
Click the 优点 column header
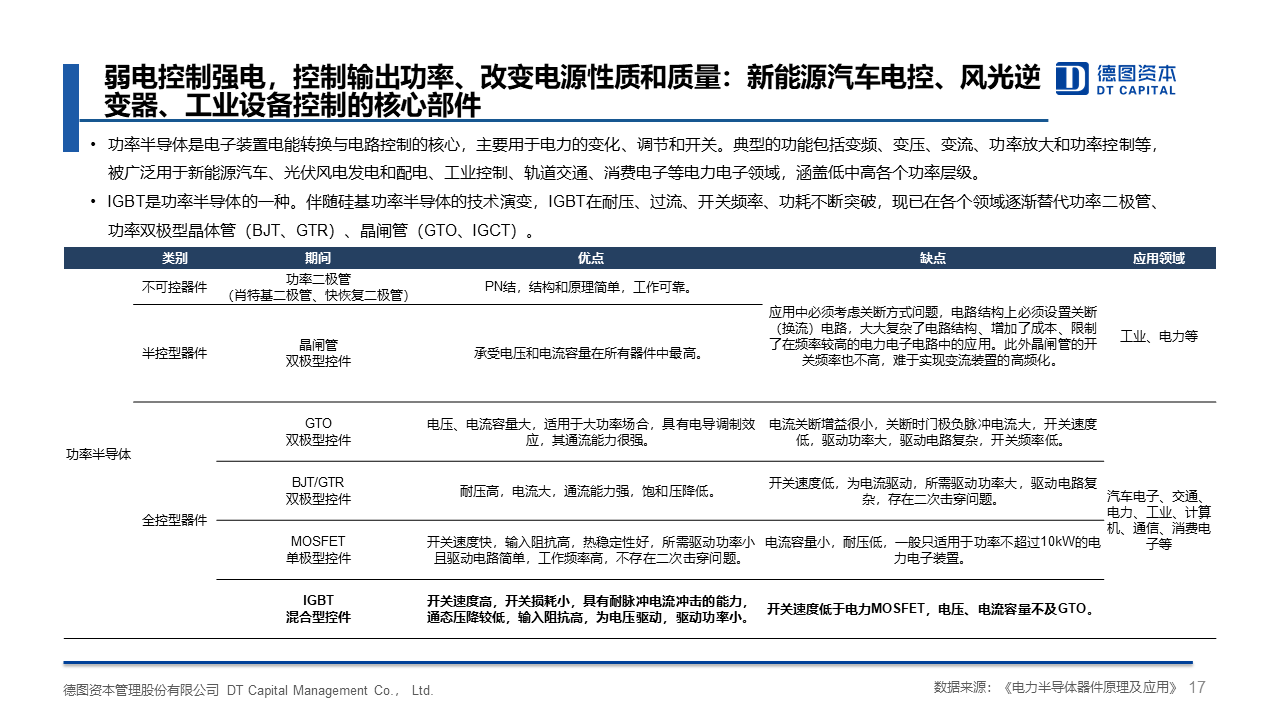pos(591,258)
